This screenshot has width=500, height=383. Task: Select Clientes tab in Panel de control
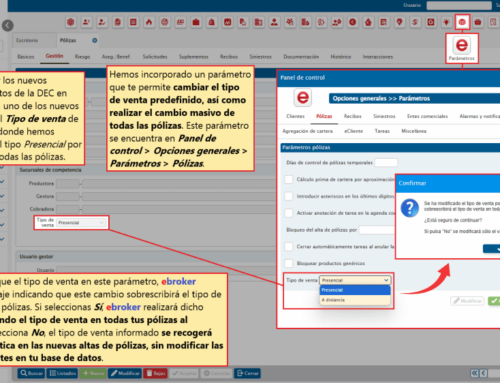click(x=295, y=116)
